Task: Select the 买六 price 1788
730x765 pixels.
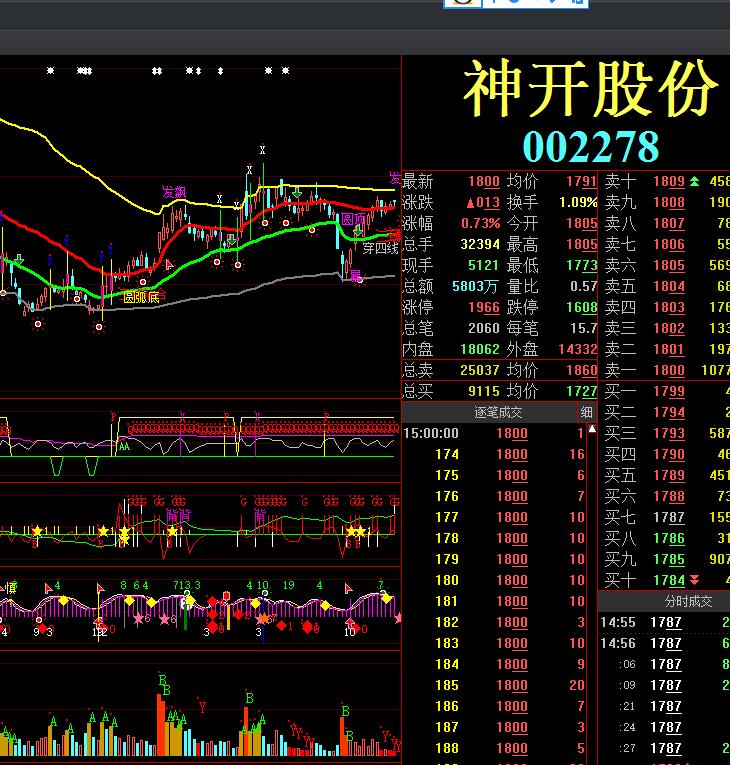Action: (x=669, y=497)
